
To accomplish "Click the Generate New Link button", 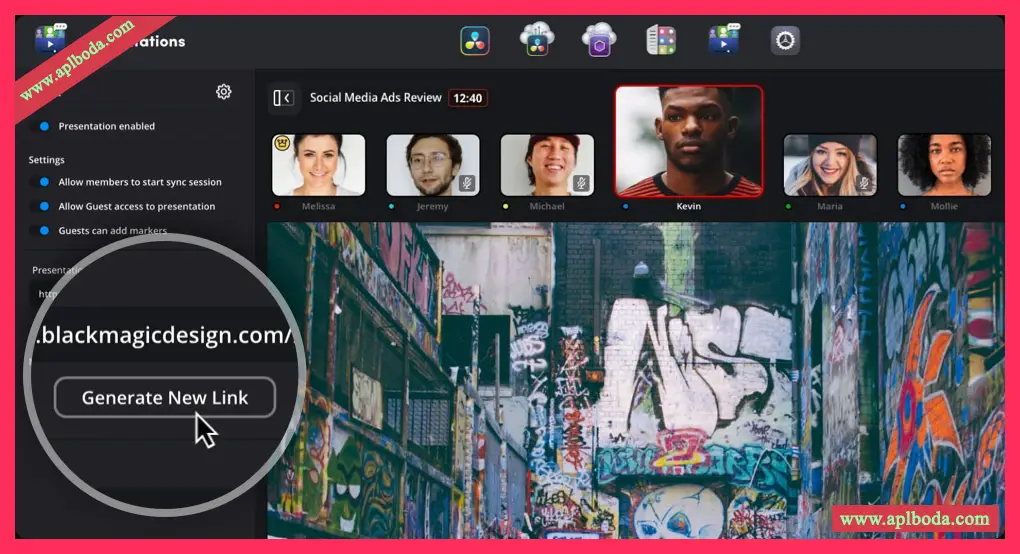I will pos(165,397).
